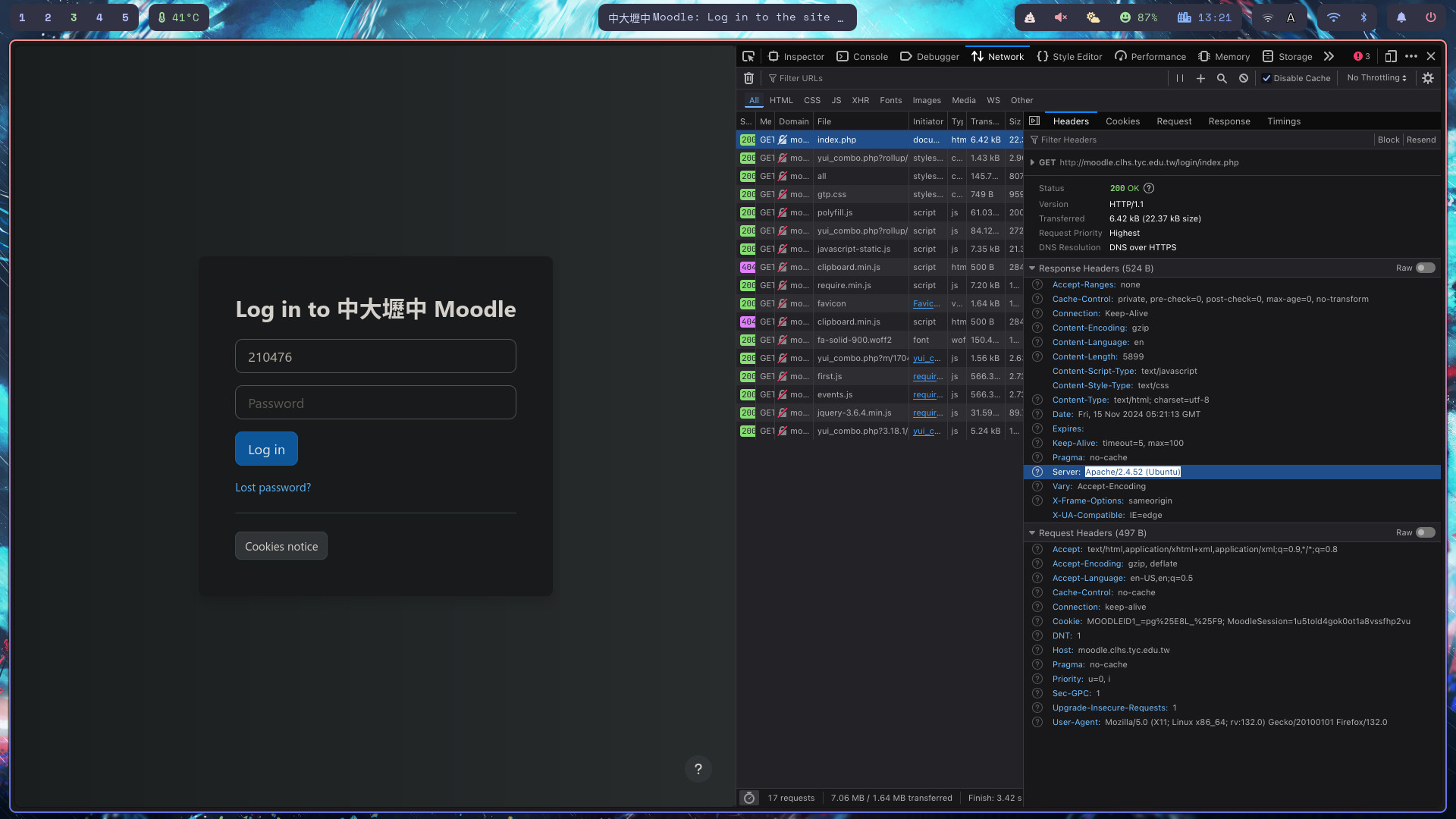Click the weather icon in top bar

(1093, 17)
